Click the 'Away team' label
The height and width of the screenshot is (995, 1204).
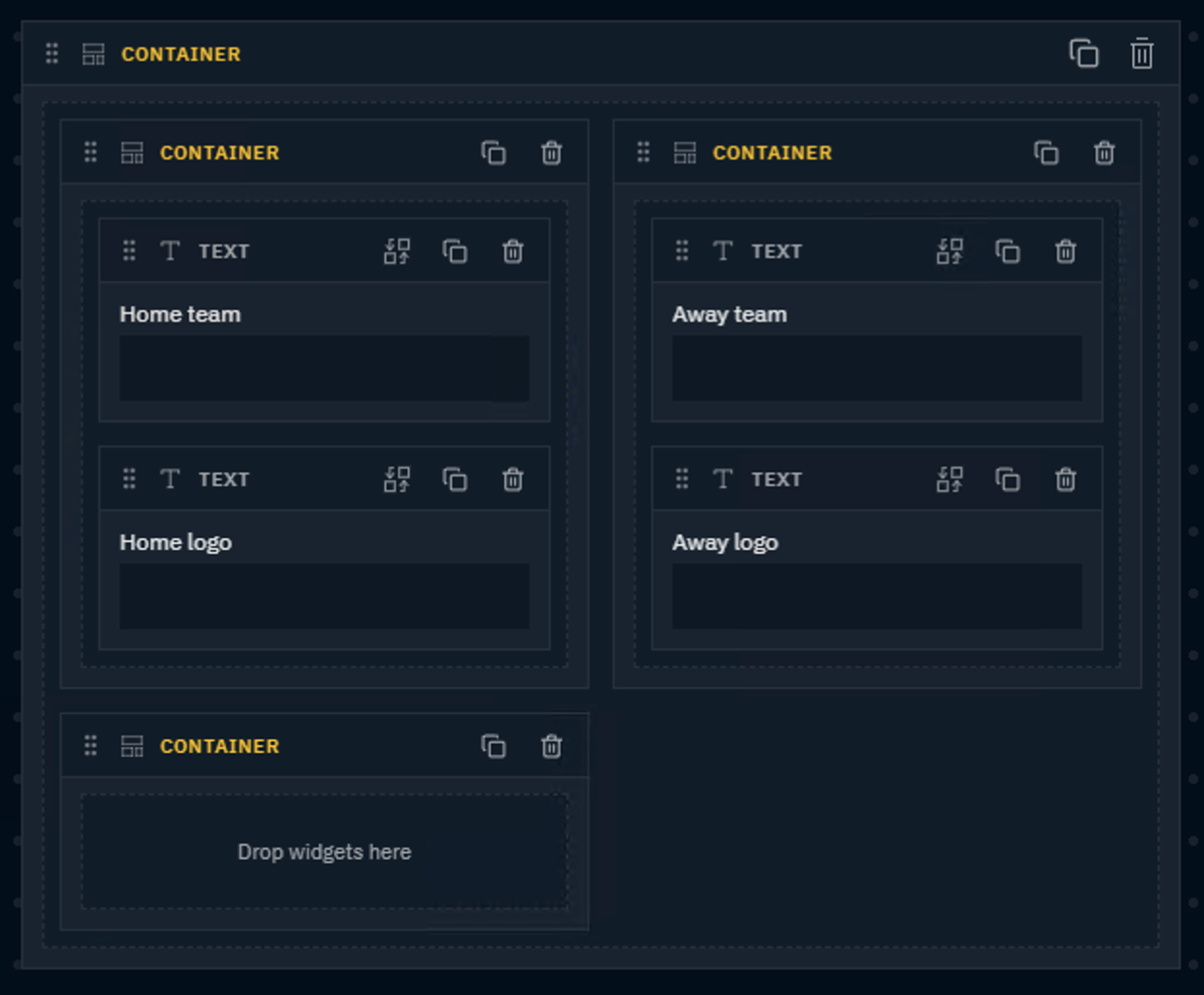[730, 315]
